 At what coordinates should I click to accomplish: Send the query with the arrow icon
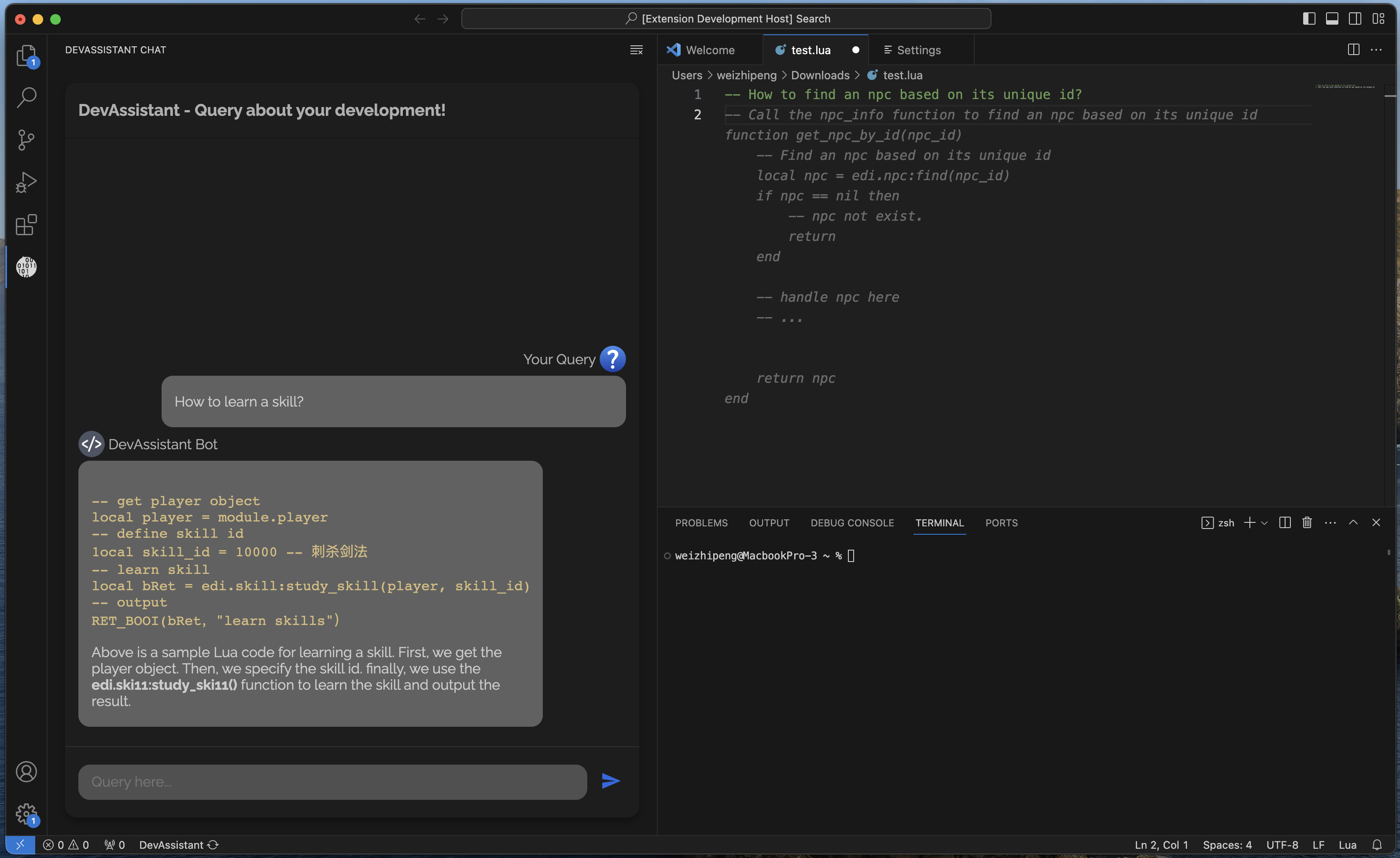[x=610, y=781]
